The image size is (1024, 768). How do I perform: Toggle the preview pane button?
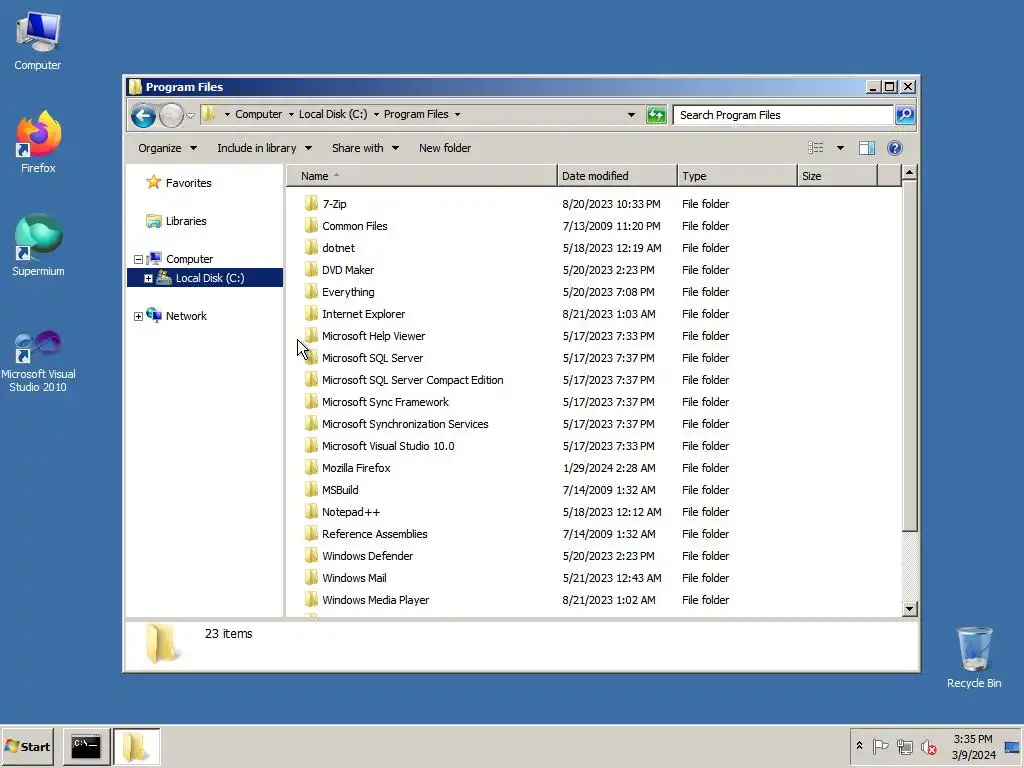867,148
